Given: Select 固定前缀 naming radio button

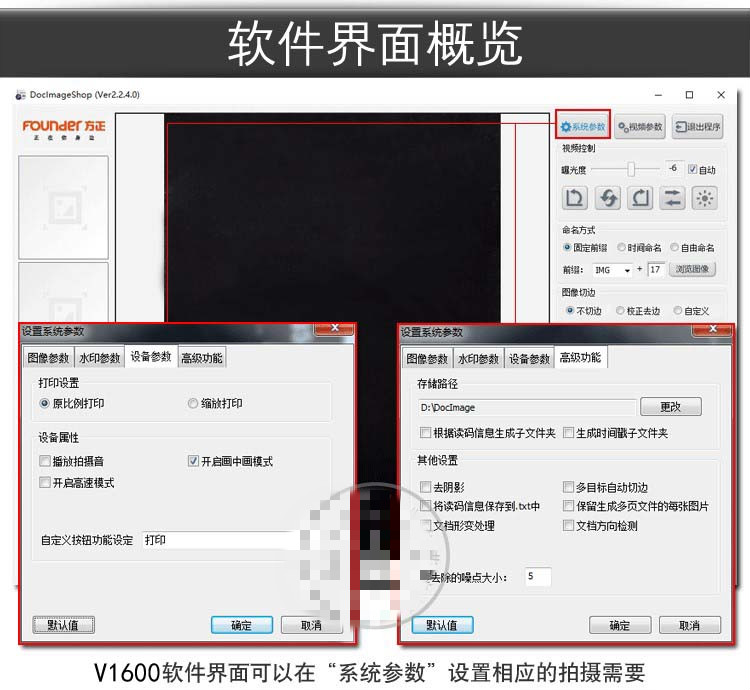Looking at the screenshot, I should [x=567, y=247].
